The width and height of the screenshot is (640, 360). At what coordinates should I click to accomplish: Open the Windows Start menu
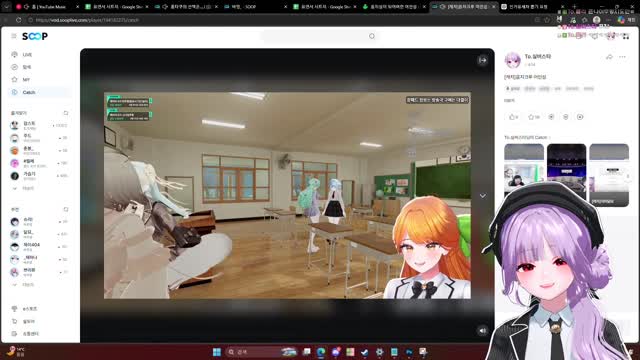[217, 352]
